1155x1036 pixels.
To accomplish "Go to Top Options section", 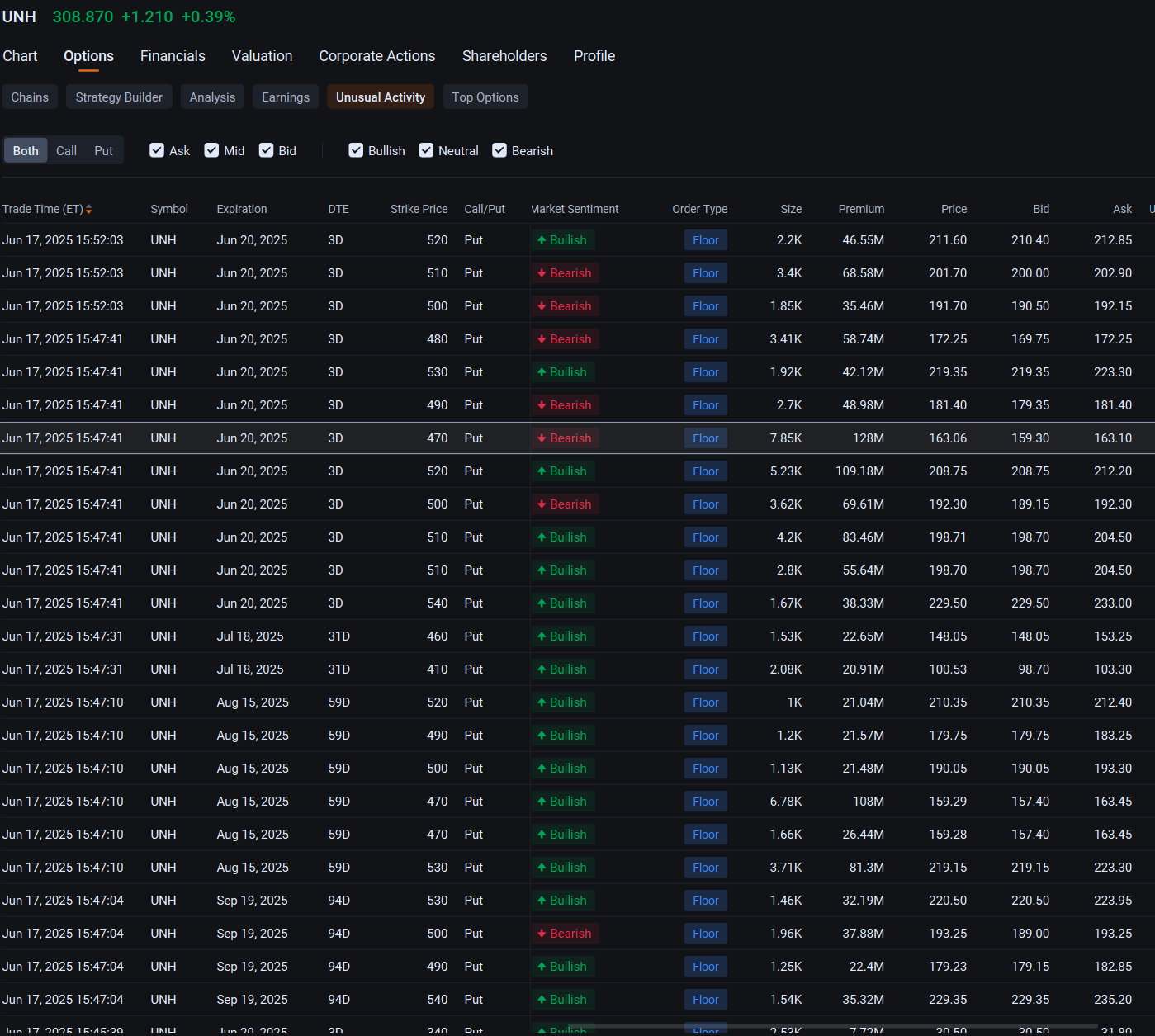I will (485, 97).
